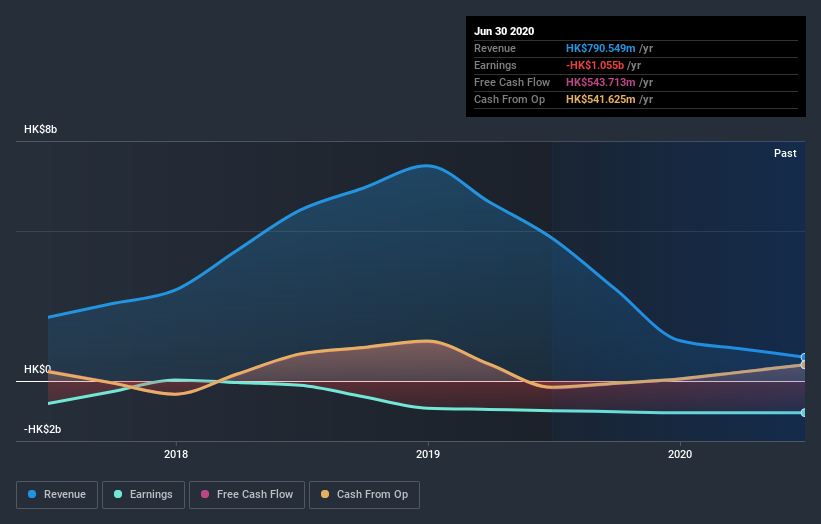Click the Earnings row label in tooltip
The image size is (821, 524).
pyautogui.click(x=495, y=65)
